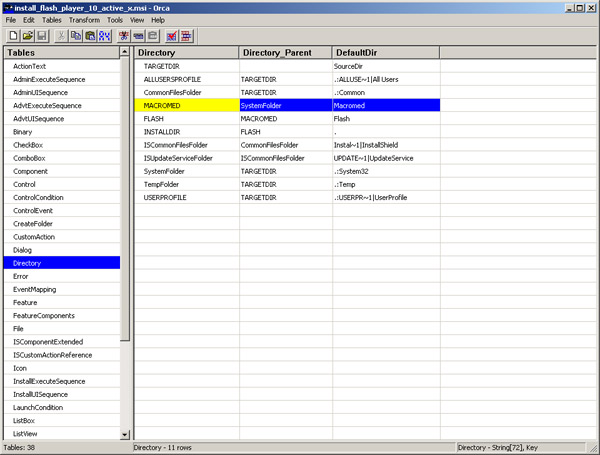This screenshot has height=455, width=600.
Task: Click the Paste Row toolbar icon
Action: pyautogui.click(x=153, y=36)
